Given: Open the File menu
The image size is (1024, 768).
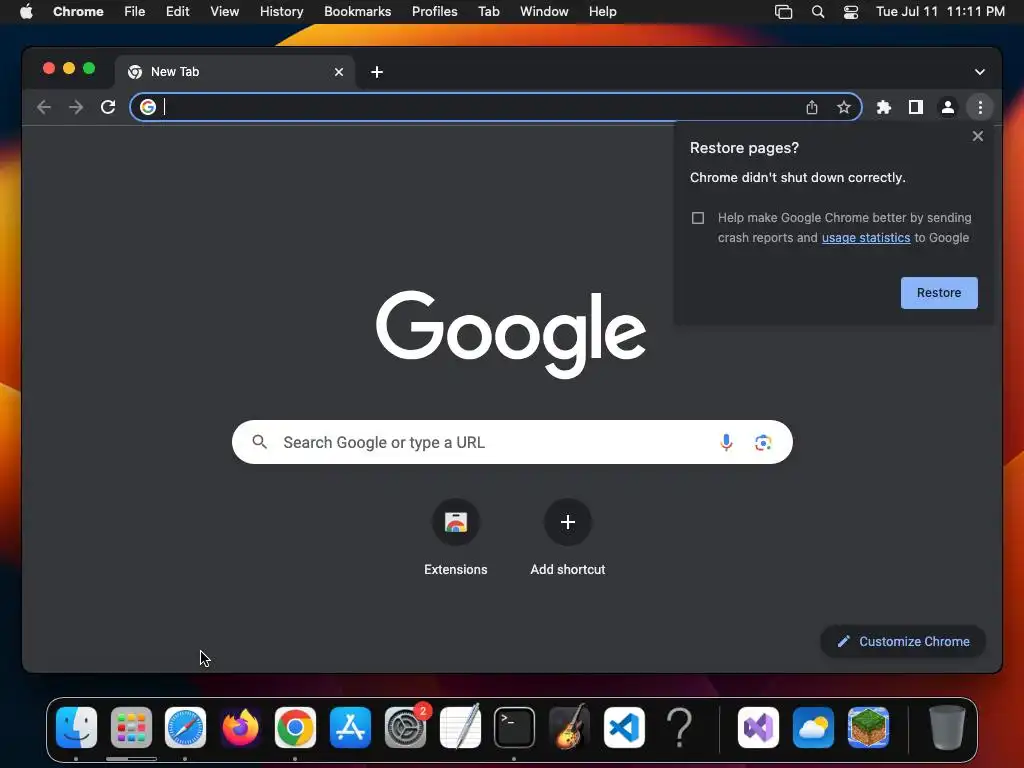Looking at the screenshot, I should 135,12.
